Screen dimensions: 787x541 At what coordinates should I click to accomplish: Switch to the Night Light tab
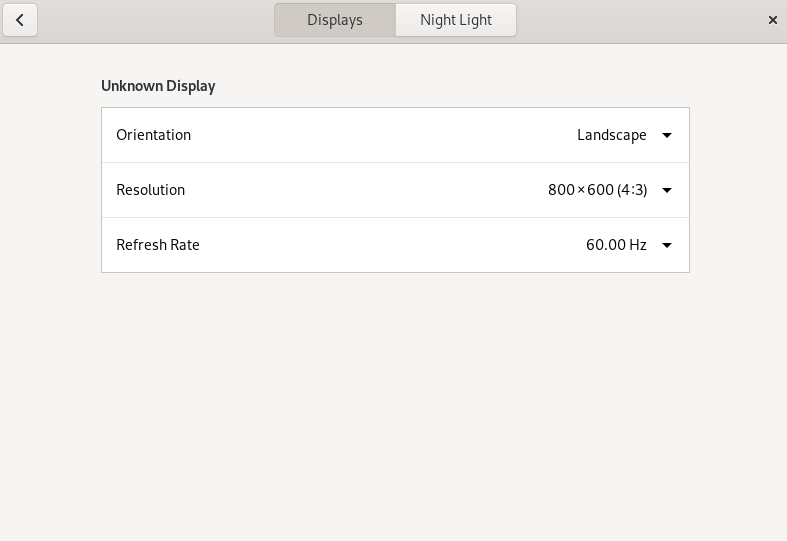[455, 20]
